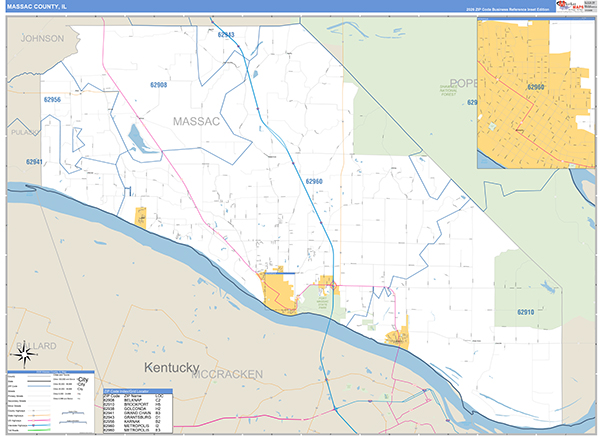The image size is (600, 436).
Task: Click the JOHNSON county label
Action: 42,38
